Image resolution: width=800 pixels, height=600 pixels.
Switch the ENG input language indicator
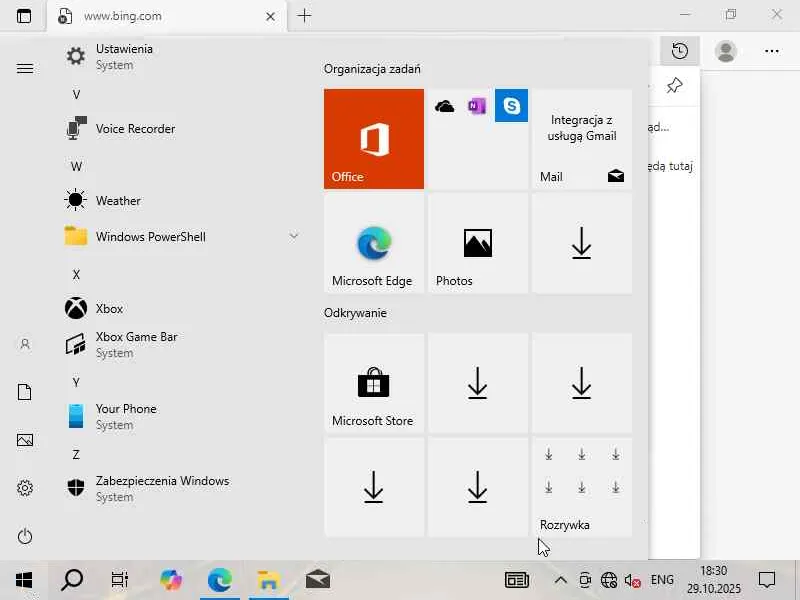(662, 580)
